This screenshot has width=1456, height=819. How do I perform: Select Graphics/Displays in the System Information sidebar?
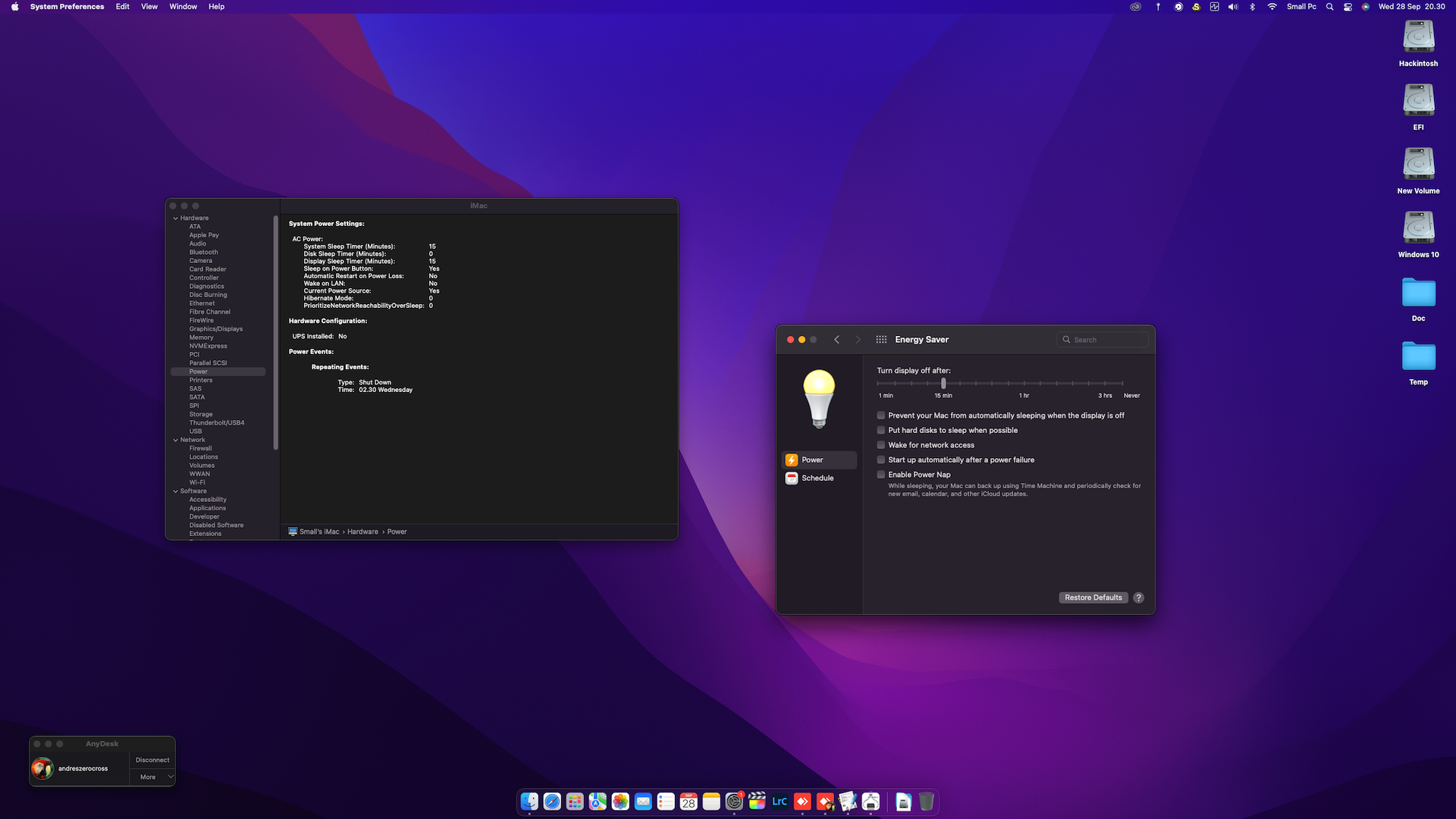218,329
